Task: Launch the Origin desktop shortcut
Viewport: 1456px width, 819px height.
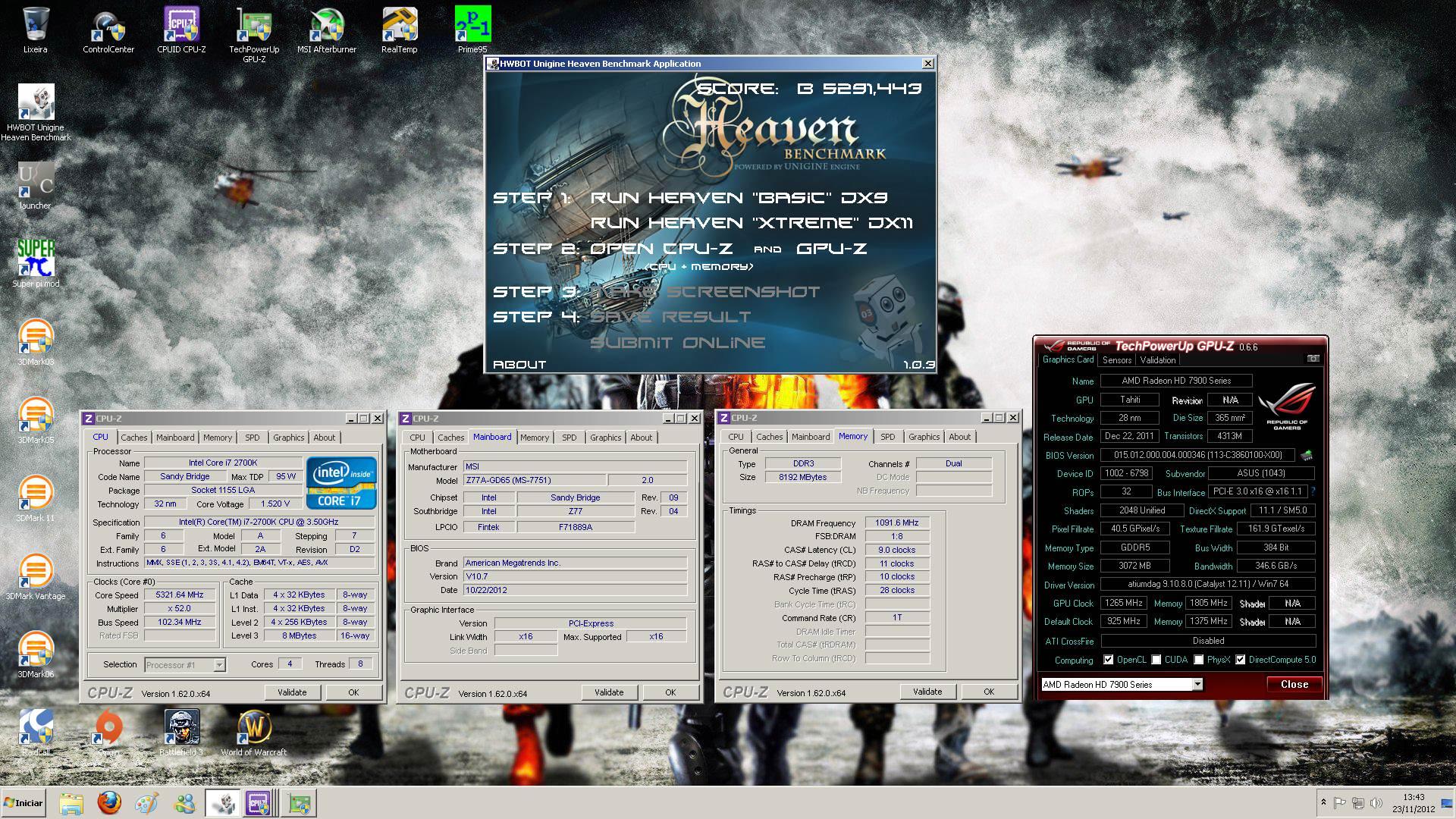Action: [108, 733]
